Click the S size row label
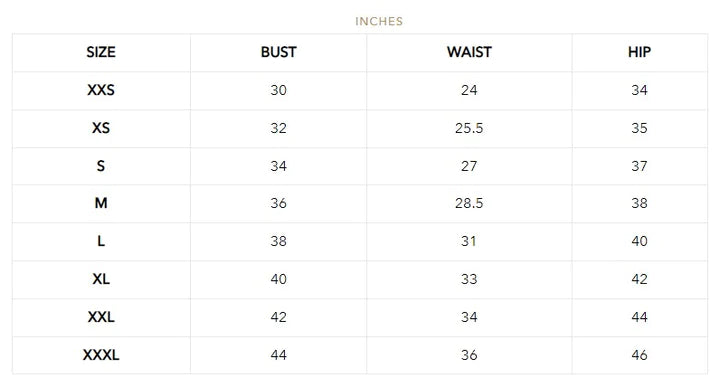This screenshot has width=720, height=387. tap(101, 166)
